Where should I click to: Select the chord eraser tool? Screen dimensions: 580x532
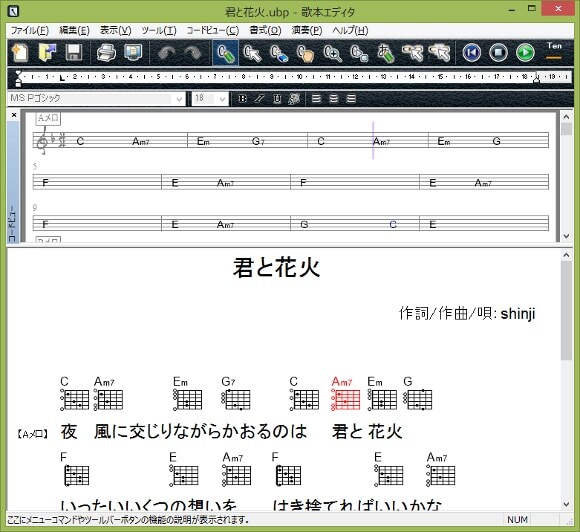tap(279, 53)
